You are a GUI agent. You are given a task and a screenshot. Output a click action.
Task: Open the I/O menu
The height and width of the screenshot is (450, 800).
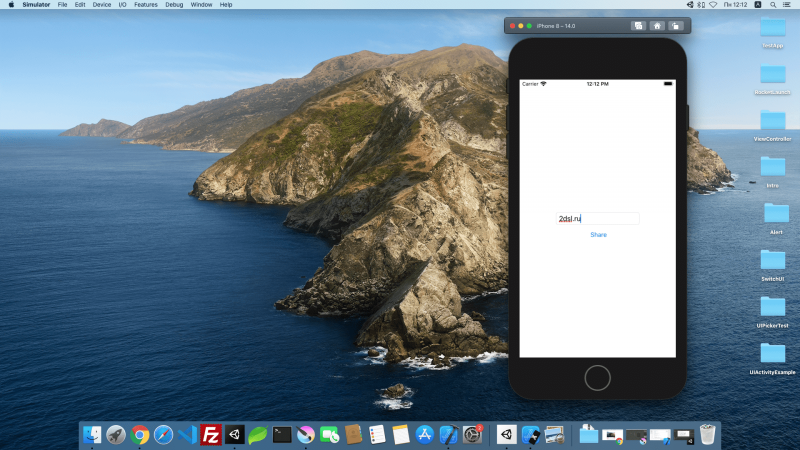[x=122, y=5]
